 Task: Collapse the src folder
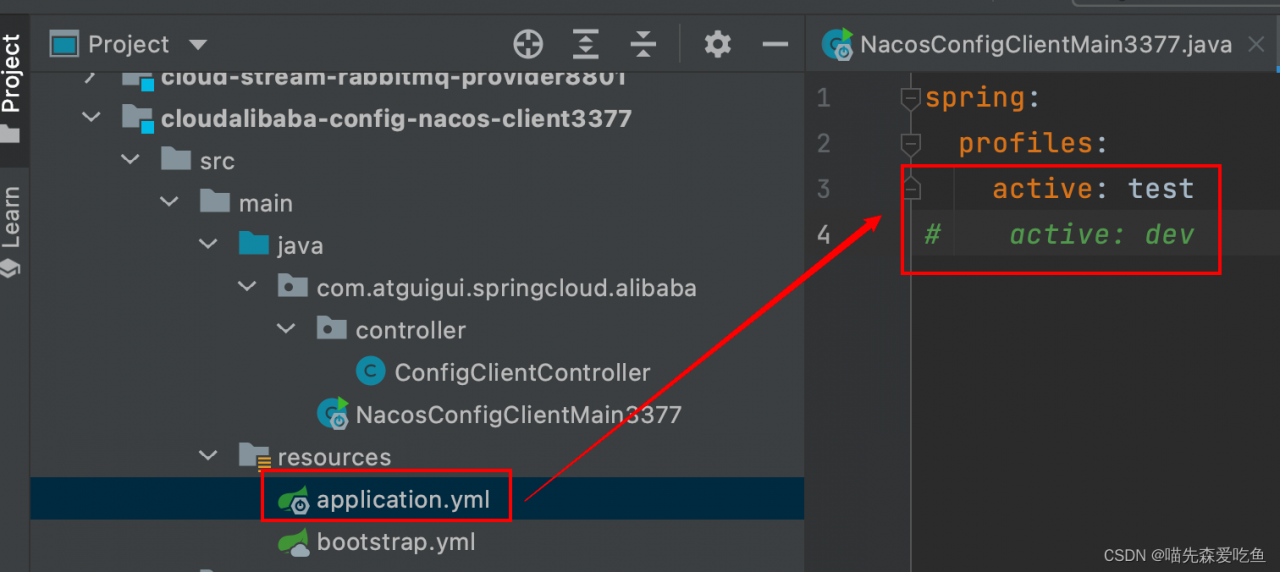130,160
